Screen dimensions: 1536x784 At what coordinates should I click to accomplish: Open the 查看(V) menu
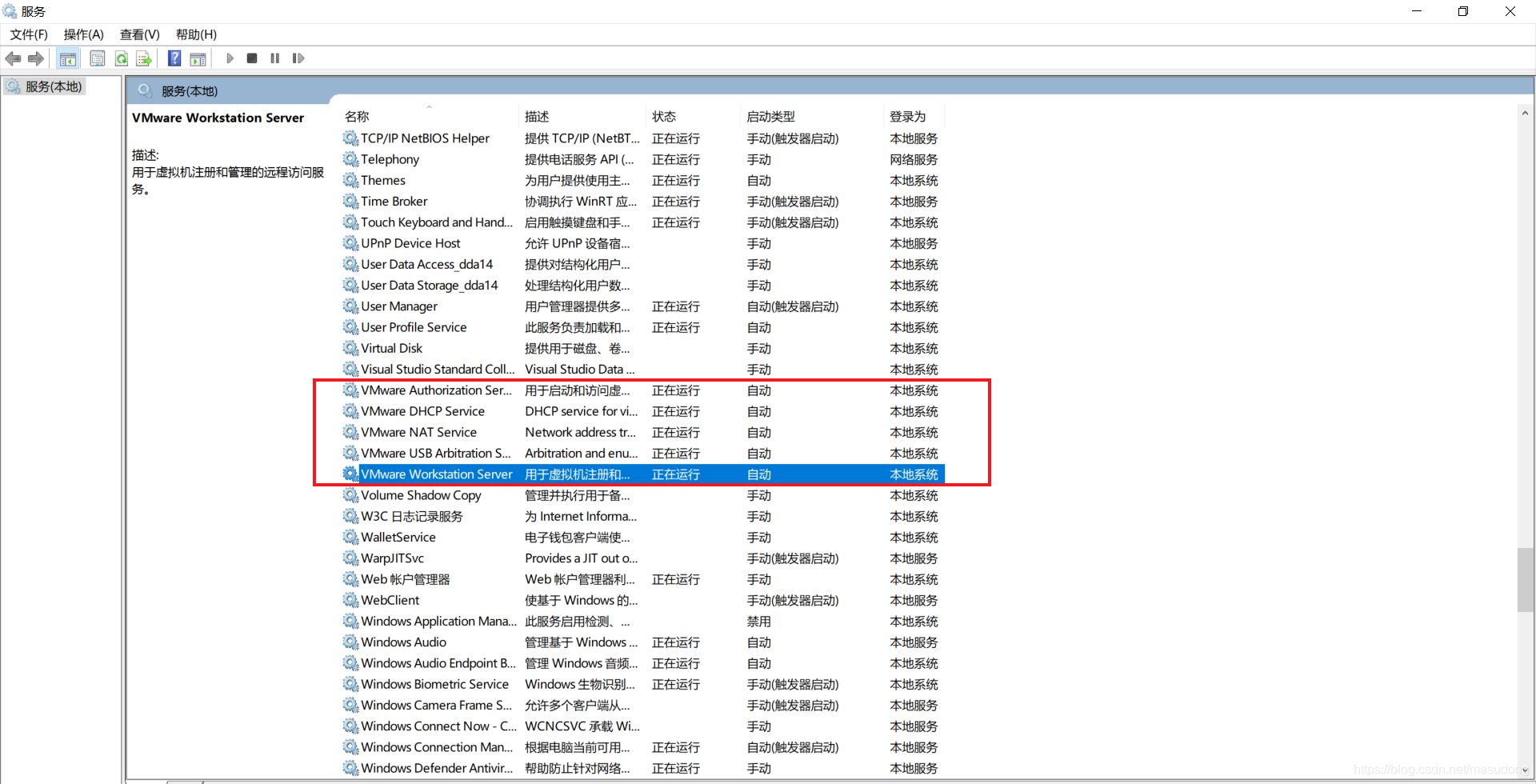coord(140,34)
